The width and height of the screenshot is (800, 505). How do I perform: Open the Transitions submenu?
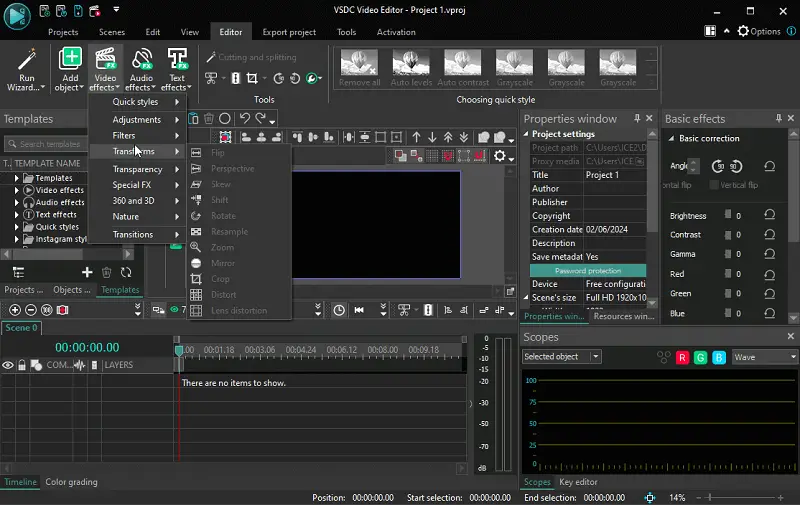tap(138, 234)
